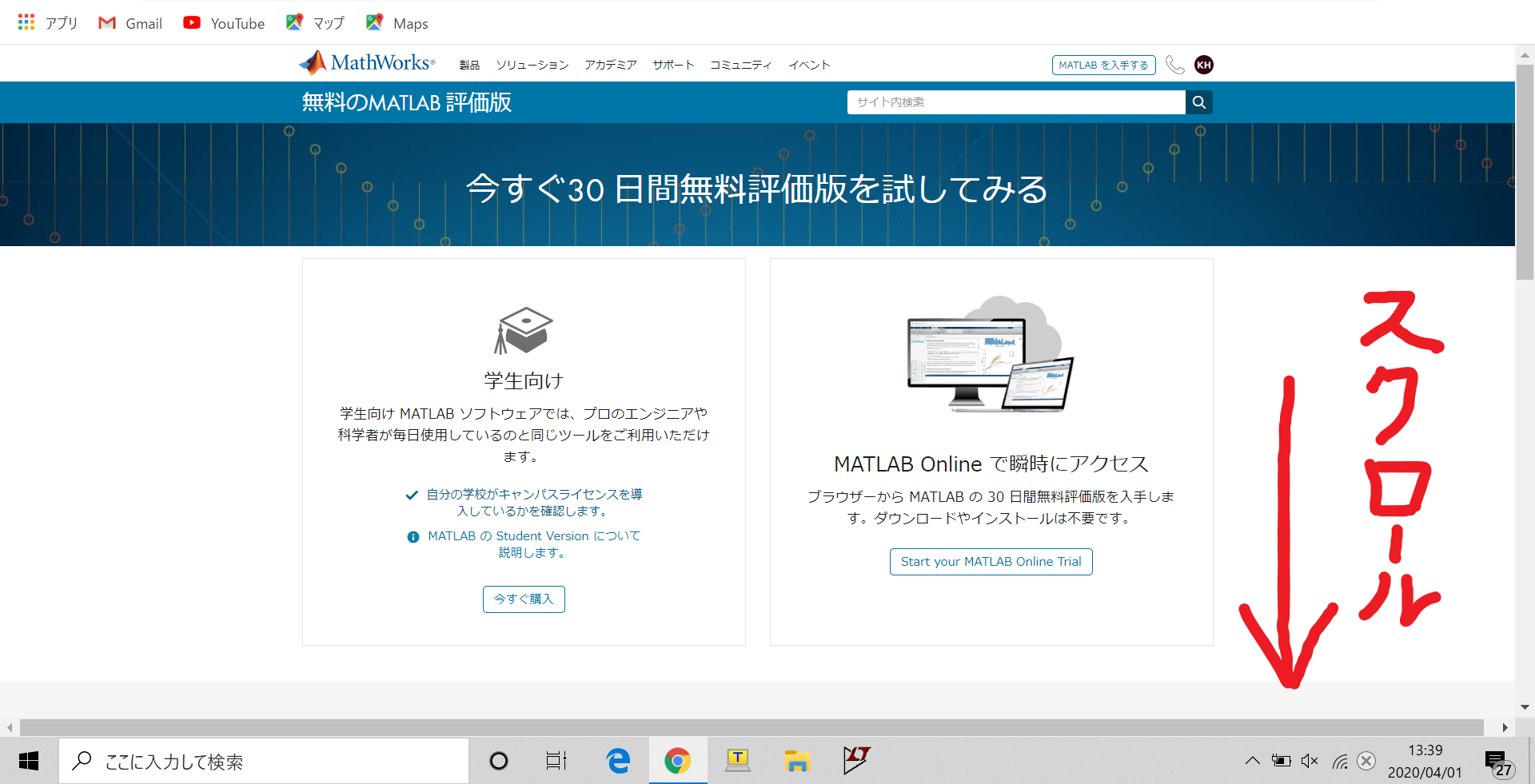The image size is (1535, 784).
Task: Click the vertical scrollbar down arrow
Action: 1525,706
